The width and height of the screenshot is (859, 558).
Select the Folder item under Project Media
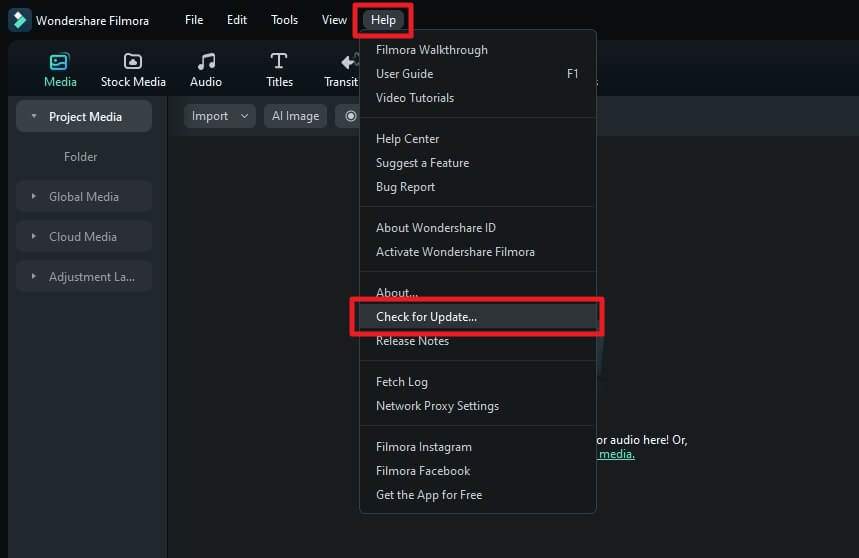click(x=81, y=157)
